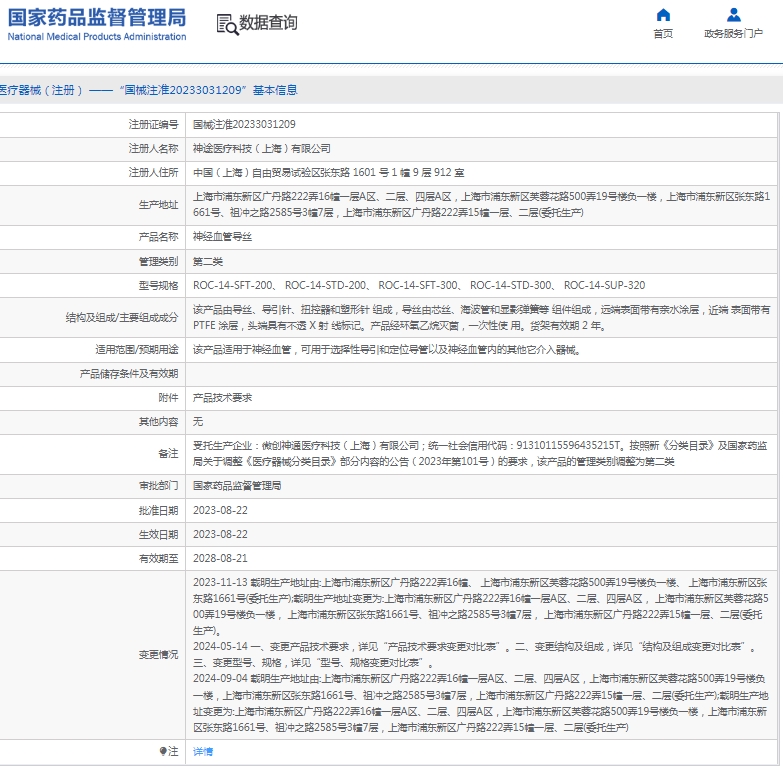Image resolution: width=783 pixels, height=771 pixels.
Task: Click the 2024-09-04 change record
Action: [x=480, y=703]
